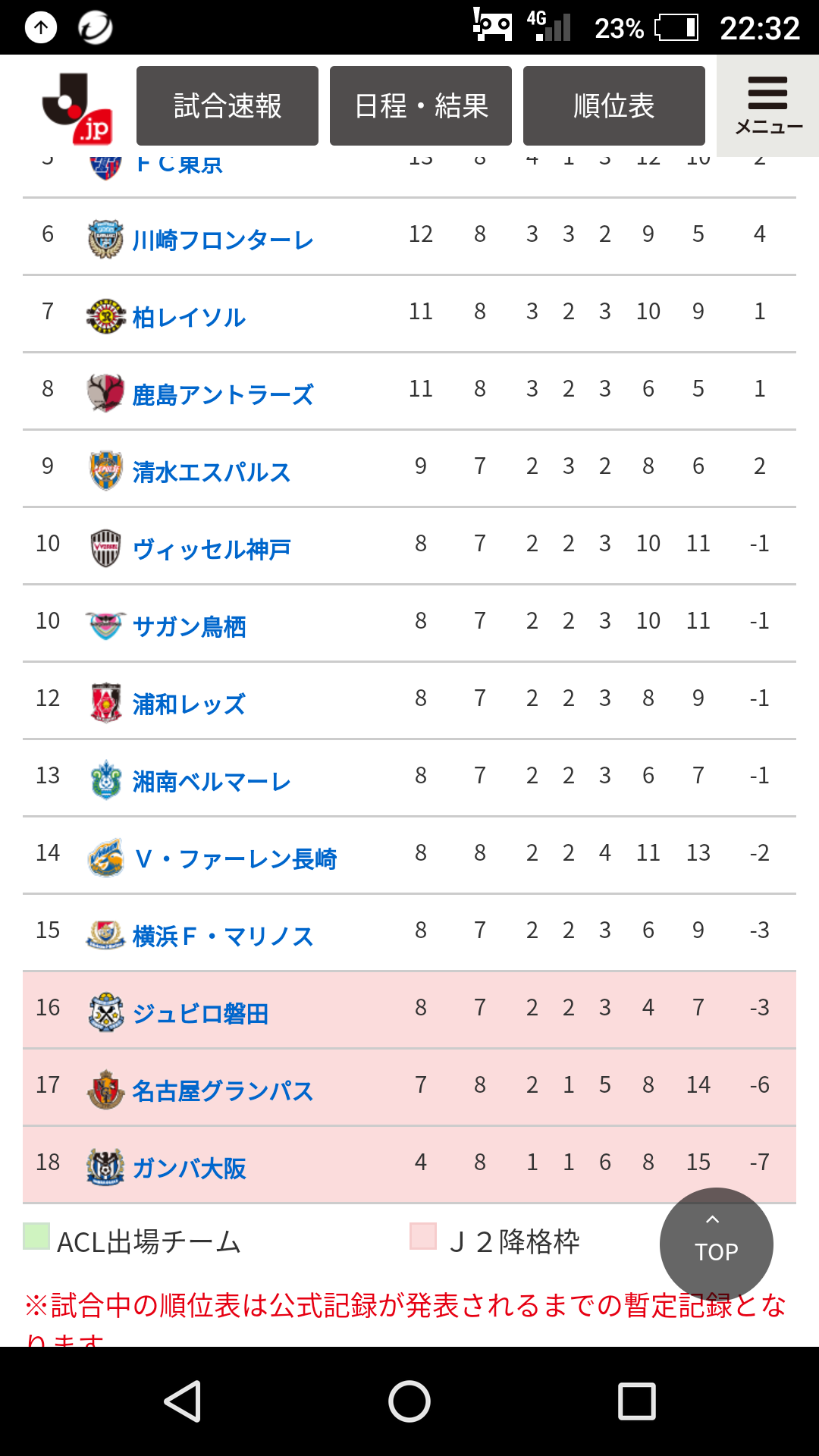Tap the J.League jp logo
The image size is (819, 1456).
pyautogui.click(x=78, y=108)
